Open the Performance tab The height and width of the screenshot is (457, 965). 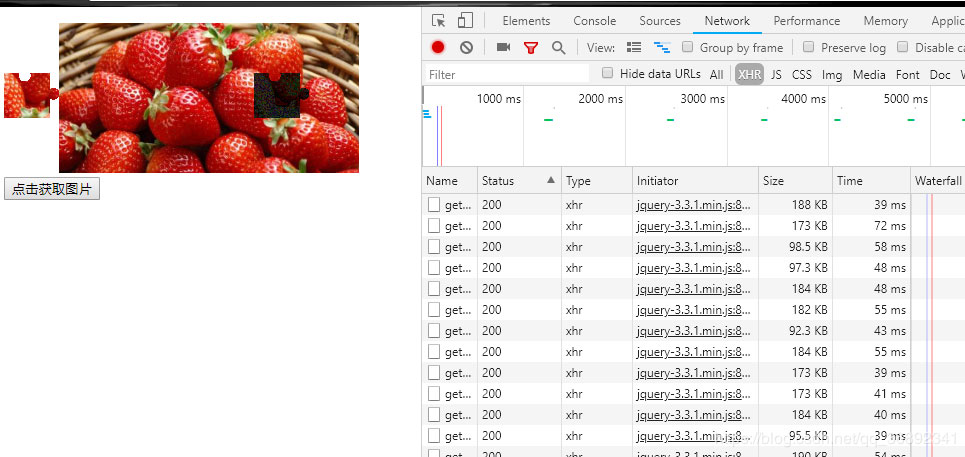click(806, 21)
